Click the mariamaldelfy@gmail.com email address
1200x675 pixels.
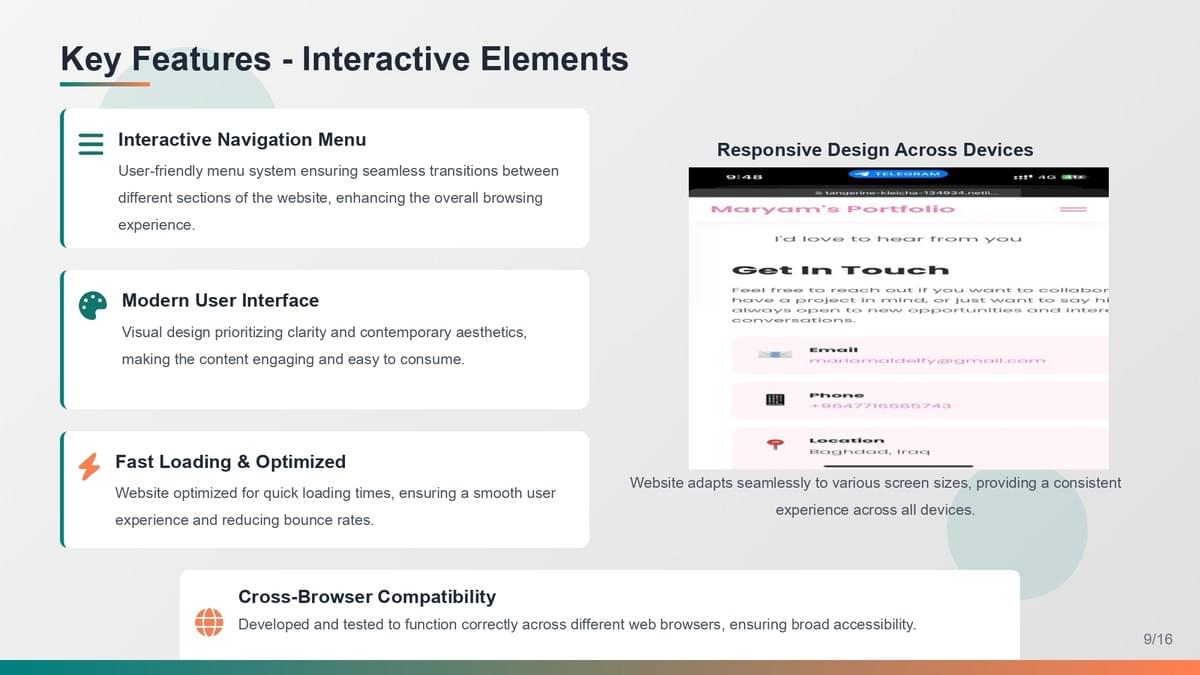(927, 360)
